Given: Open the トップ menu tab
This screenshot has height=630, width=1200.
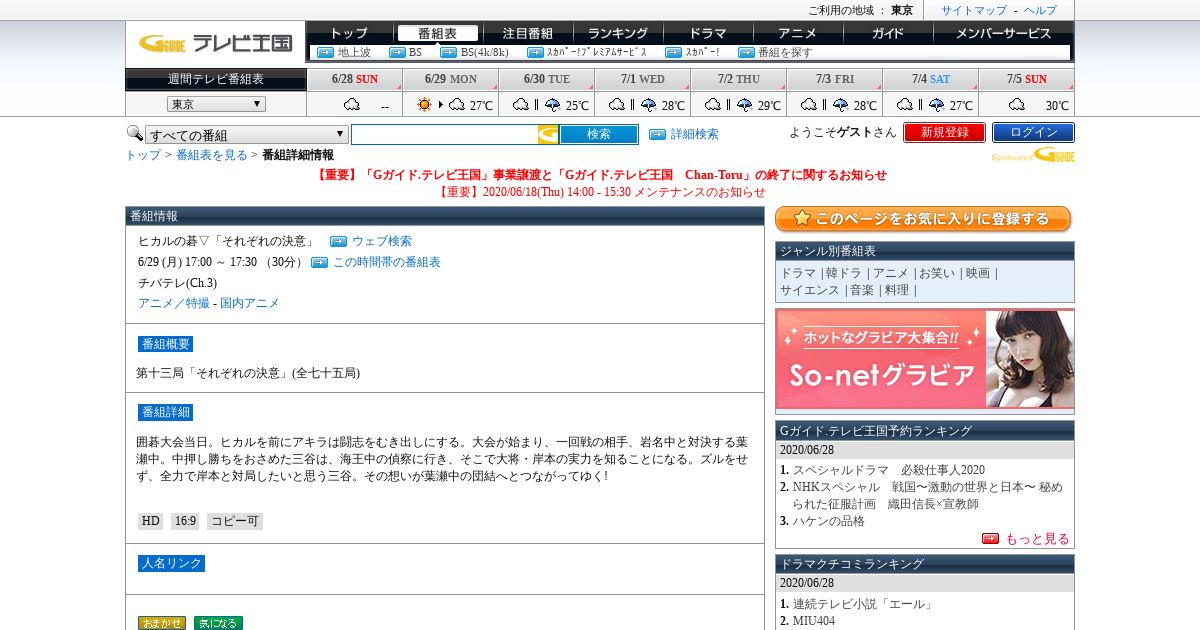Looking at the screenshot, I should (x=349, y=33).
